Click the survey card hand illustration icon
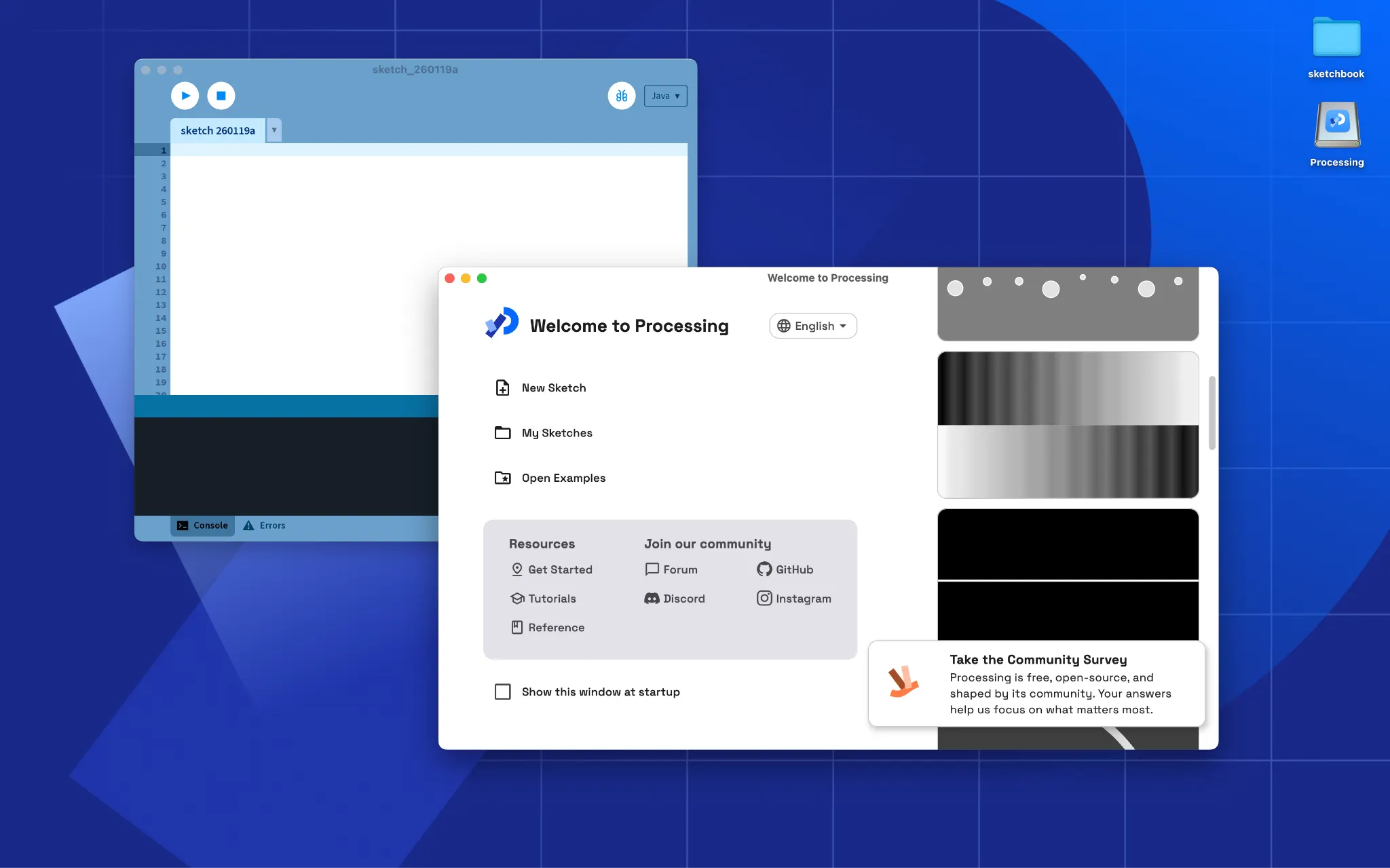Screen dimensions: 1390x868 point(903,681)
